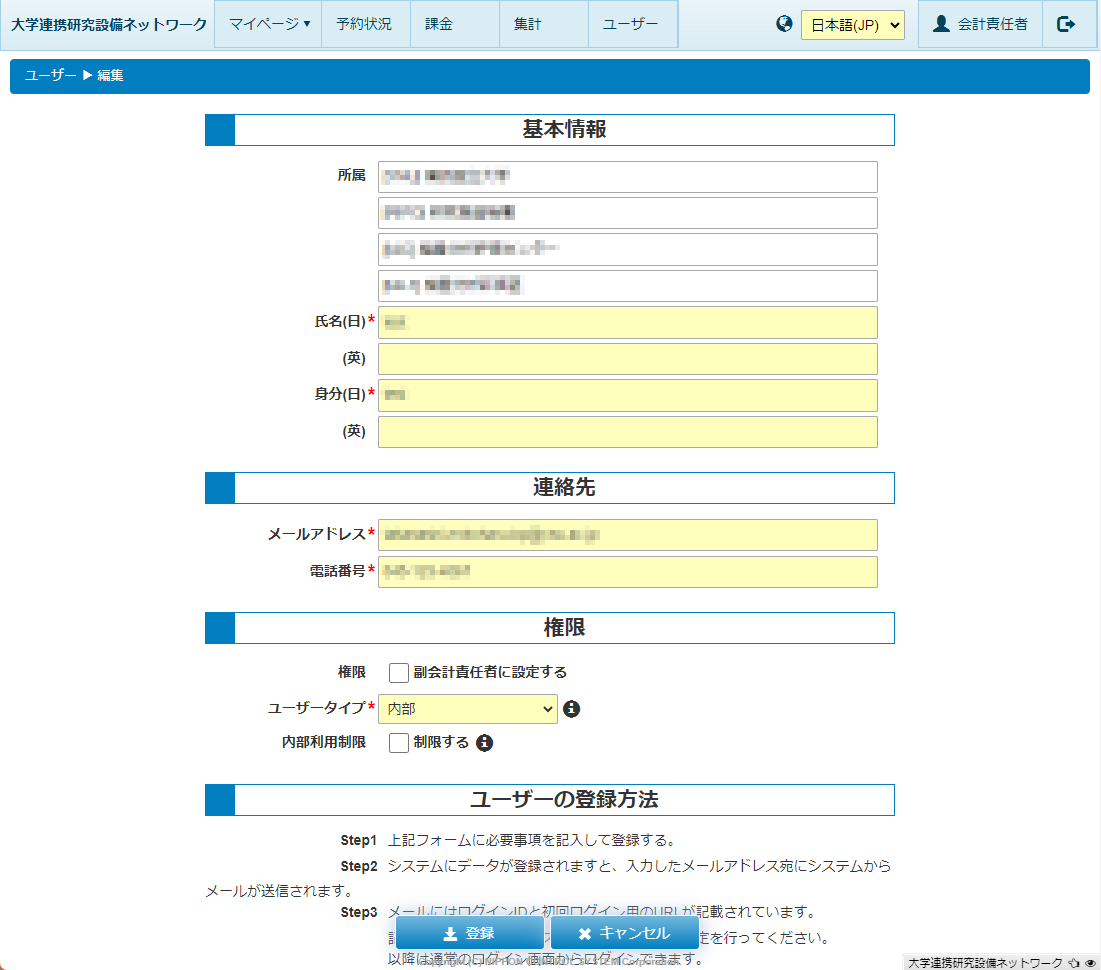The image size is (1101, 970).
Task: Click the info icon beside ユーザータイプ dropdown
Action: pos(572,709)
